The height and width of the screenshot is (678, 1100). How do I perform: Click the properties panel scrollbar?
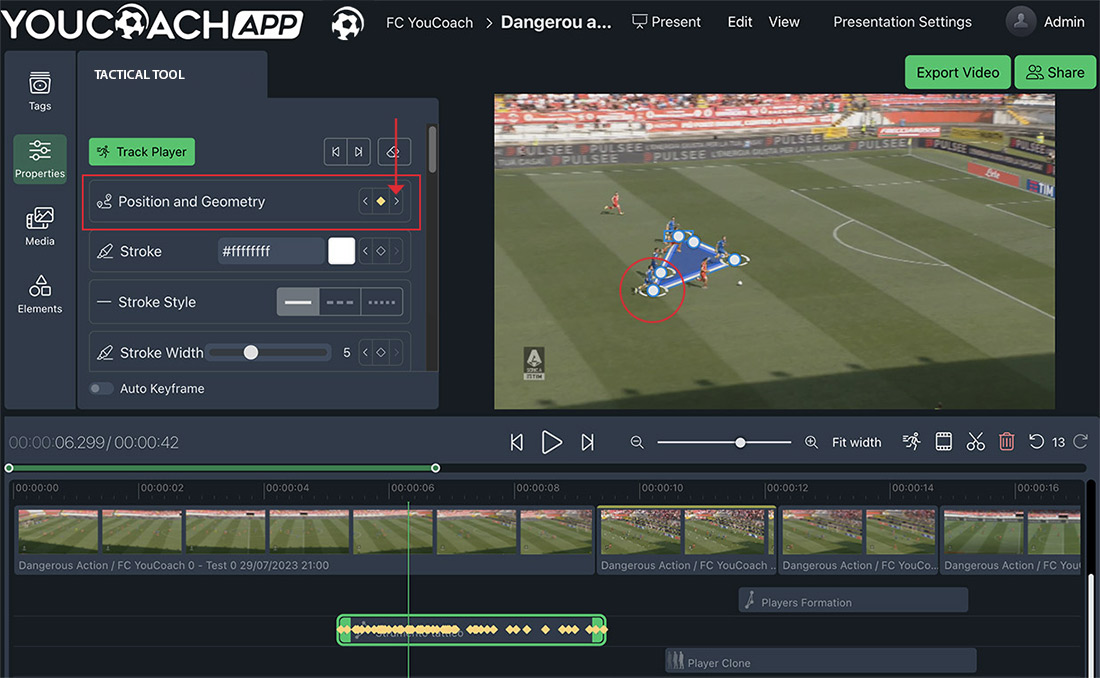[x=432, y=149]
